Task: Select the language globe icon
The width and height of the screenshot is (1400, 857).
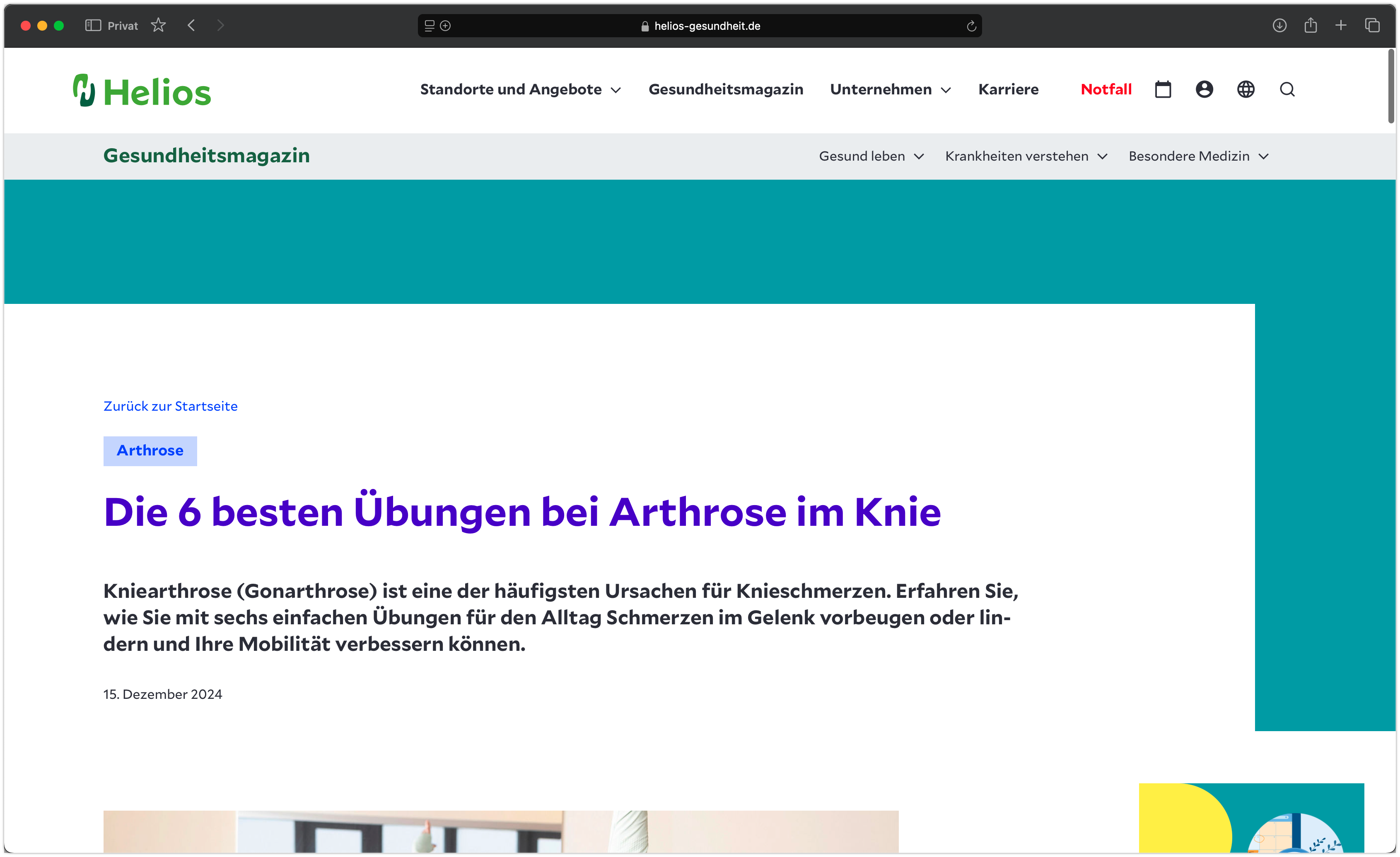Action: [1246, 89]
